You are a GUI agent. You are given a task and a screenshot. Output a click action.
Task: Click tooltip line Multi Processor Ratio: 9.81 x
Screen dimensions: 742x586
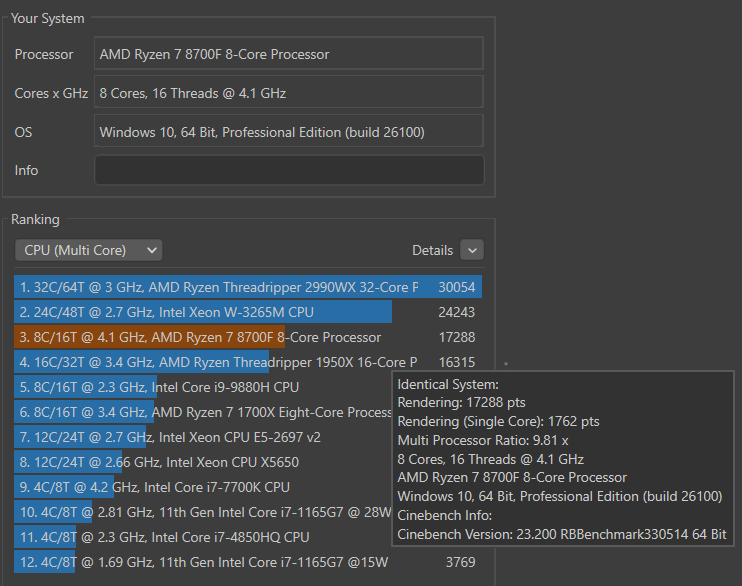tap(483, 440)
